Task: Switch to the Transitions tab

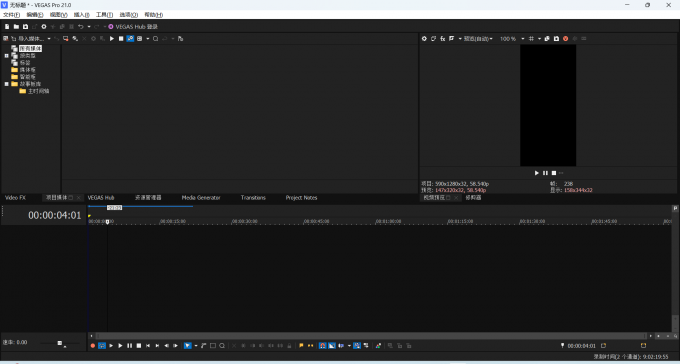Action: pyautogui.click(x=253, y=198)
